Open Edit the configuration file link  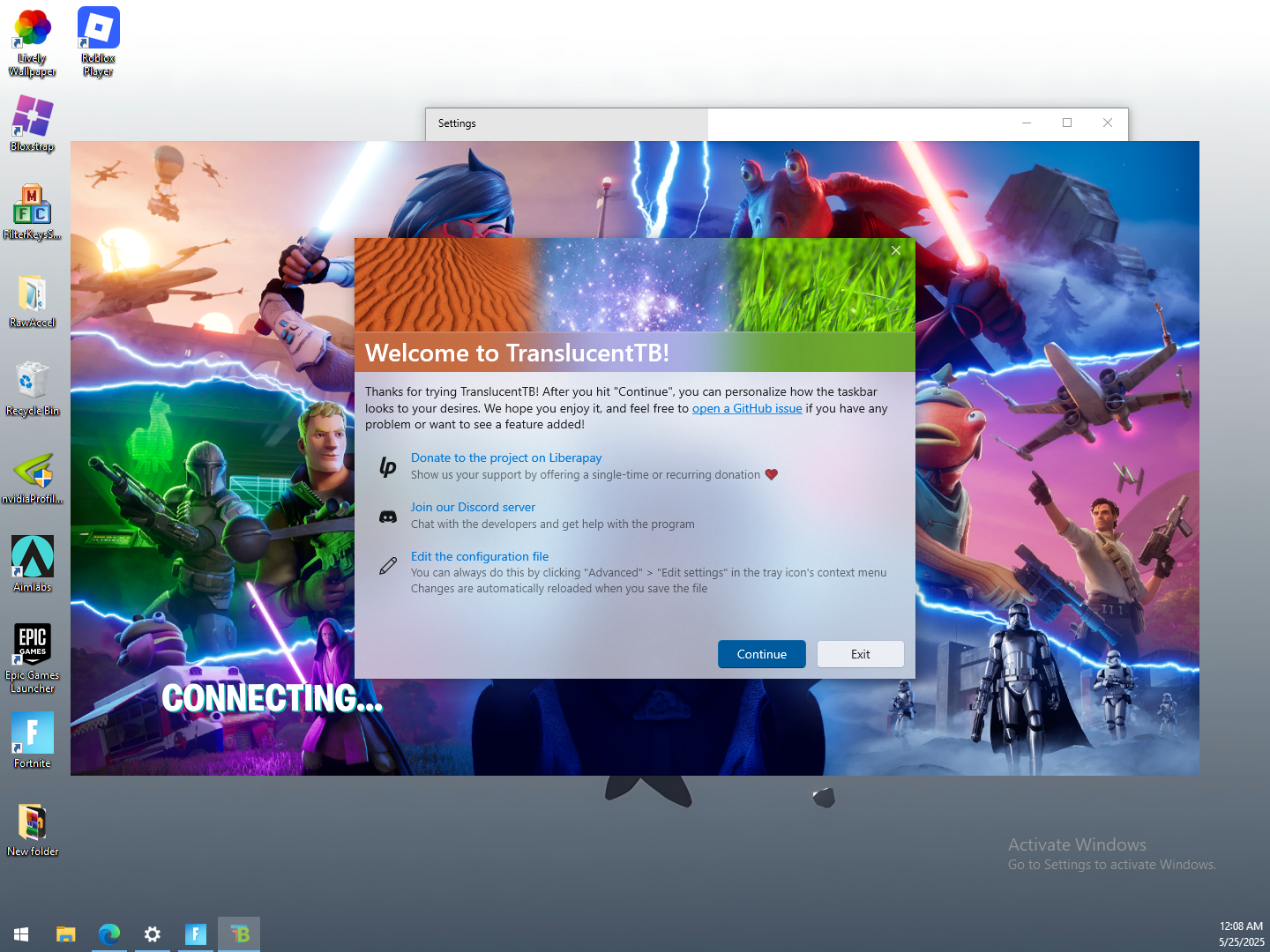[x=480, y=556]
